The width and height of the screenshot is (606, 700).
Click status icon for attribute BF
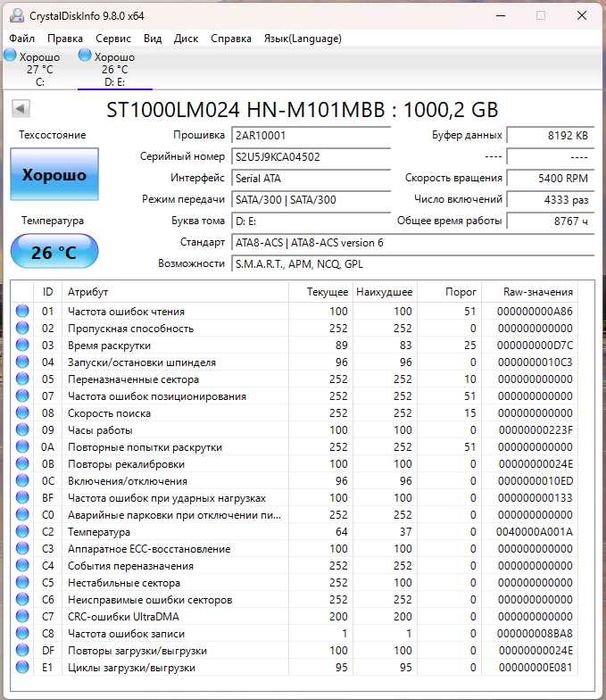point(22,498)
